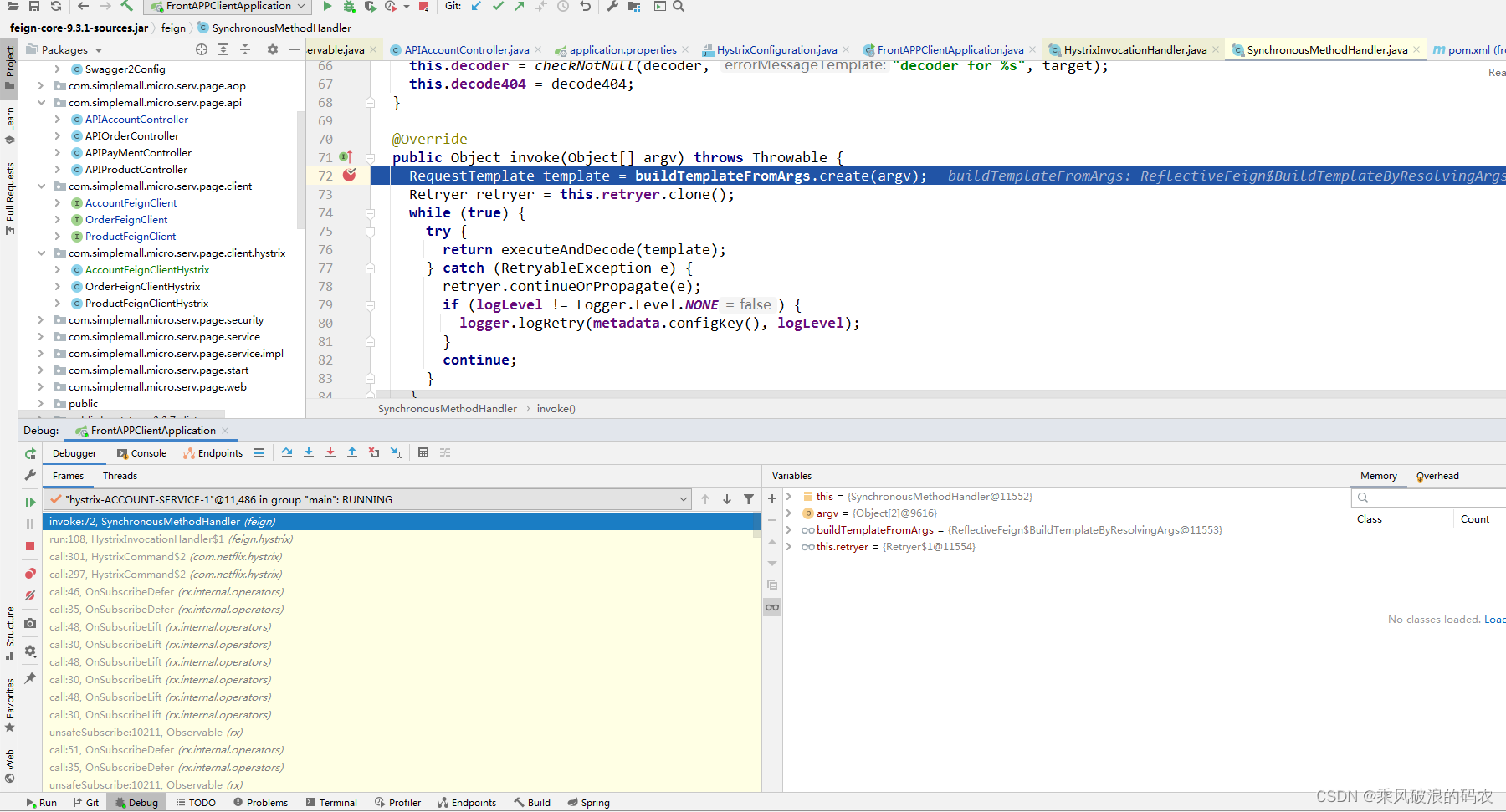
Task: Click the Resume Program button
Action: pyautogui.click(x=30, y=502)
